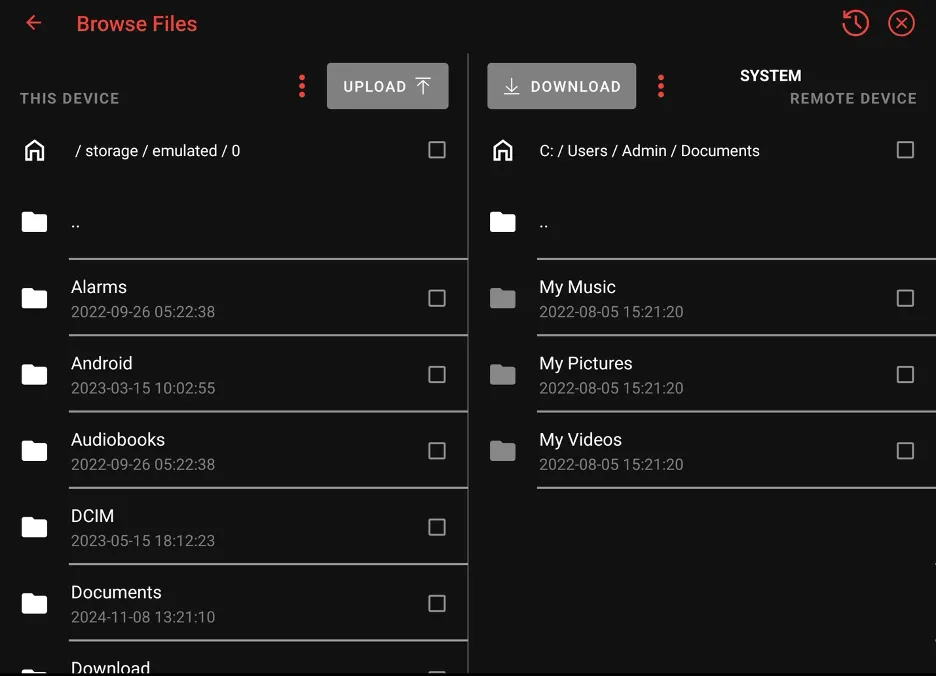Image resolution: width=936 pixels, height=676 pixels.
Task: Go to local device home folder icon
Action: pos(35,151)
